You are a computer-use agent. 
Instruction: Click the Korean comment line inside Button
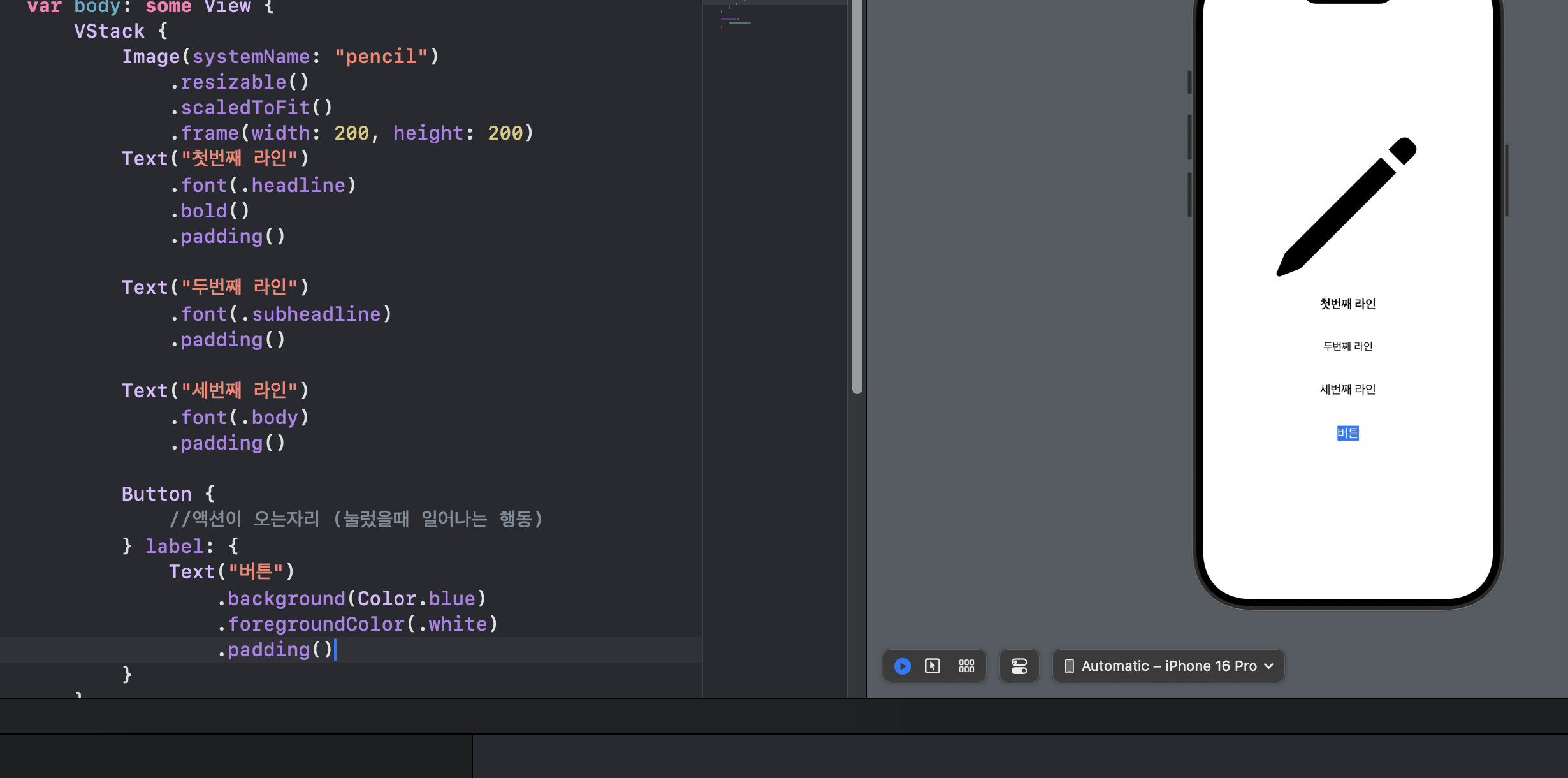coord(356,519)
